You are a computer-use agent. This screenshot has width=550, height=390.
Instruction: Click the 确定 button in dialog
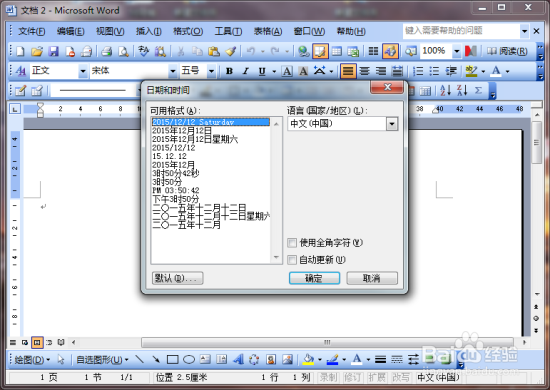tap(314, 278)
